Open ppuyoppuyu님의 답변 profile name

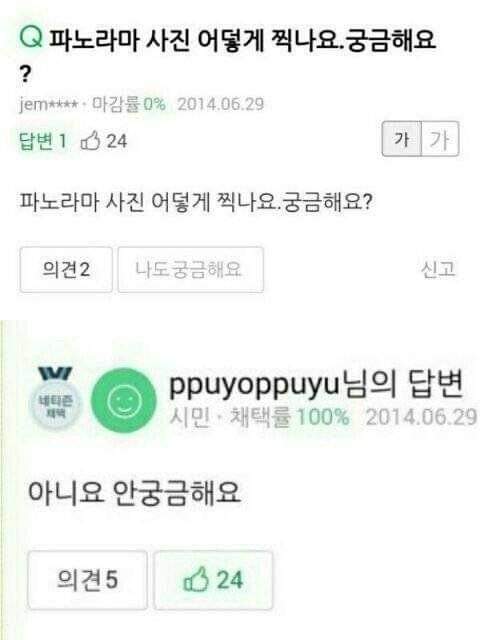click(x=316, y=384)
